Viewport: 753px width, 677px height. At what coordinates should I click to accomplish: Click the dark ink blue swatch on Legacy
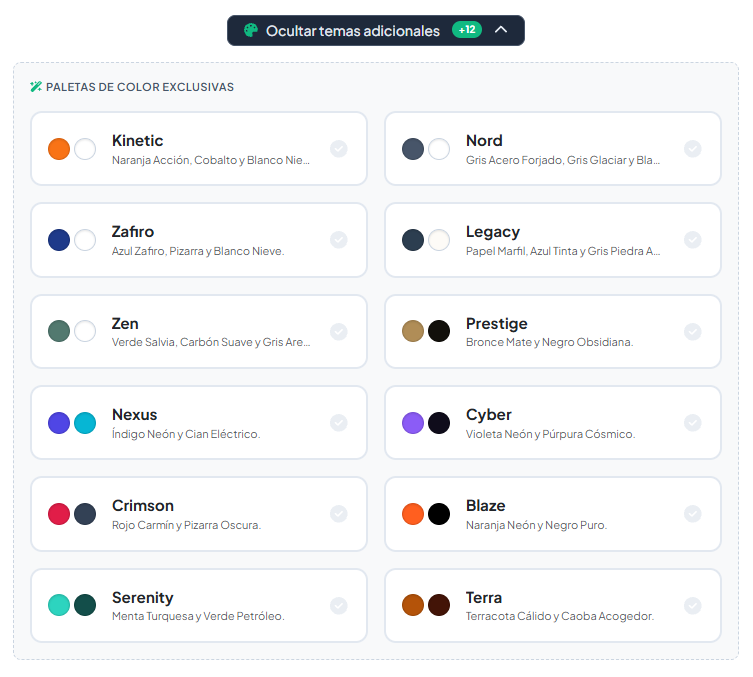413,240
